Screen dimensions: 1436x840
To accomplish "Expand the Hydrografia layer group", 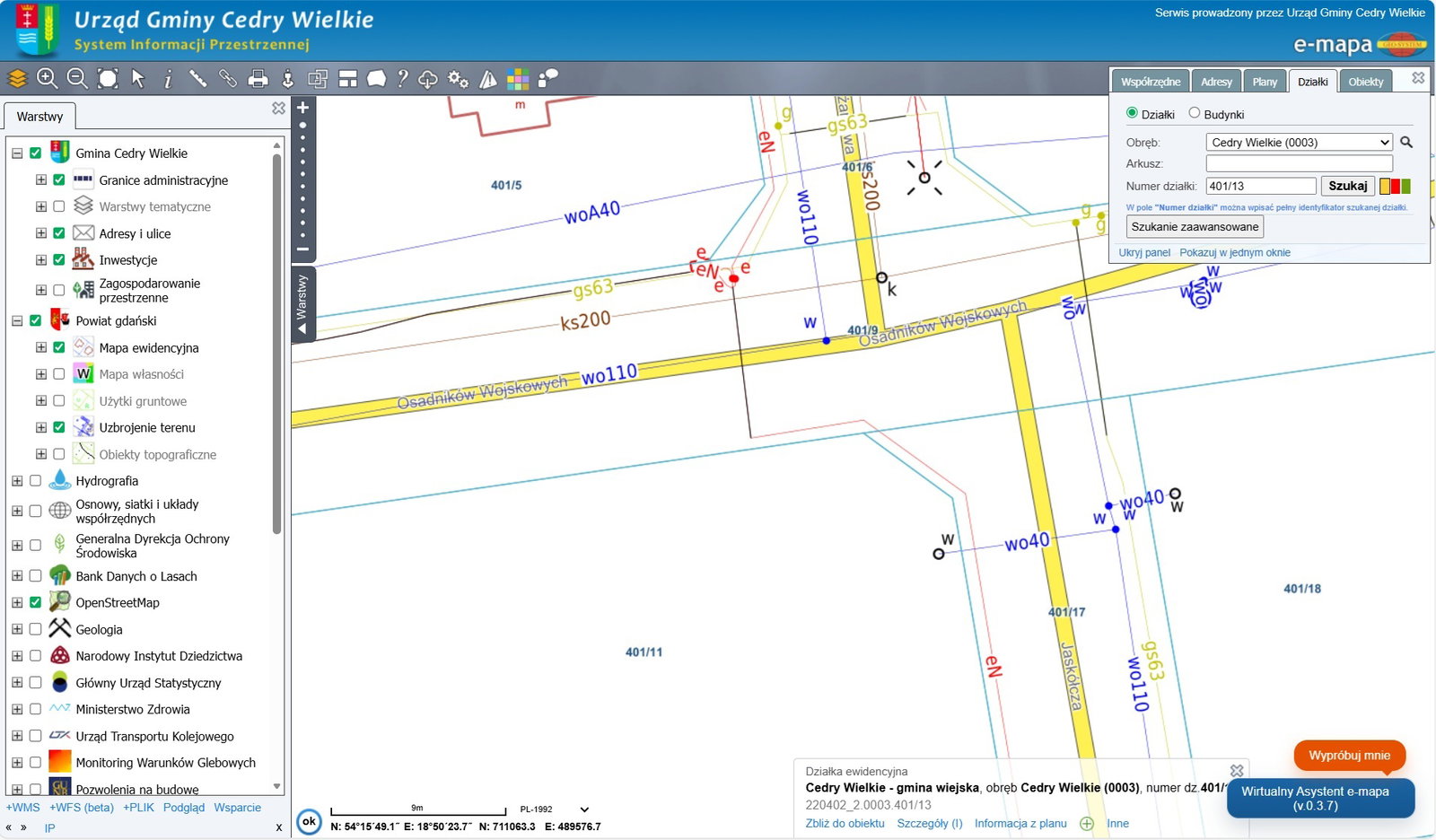I will pyautogui.click(x=17, y=481).
